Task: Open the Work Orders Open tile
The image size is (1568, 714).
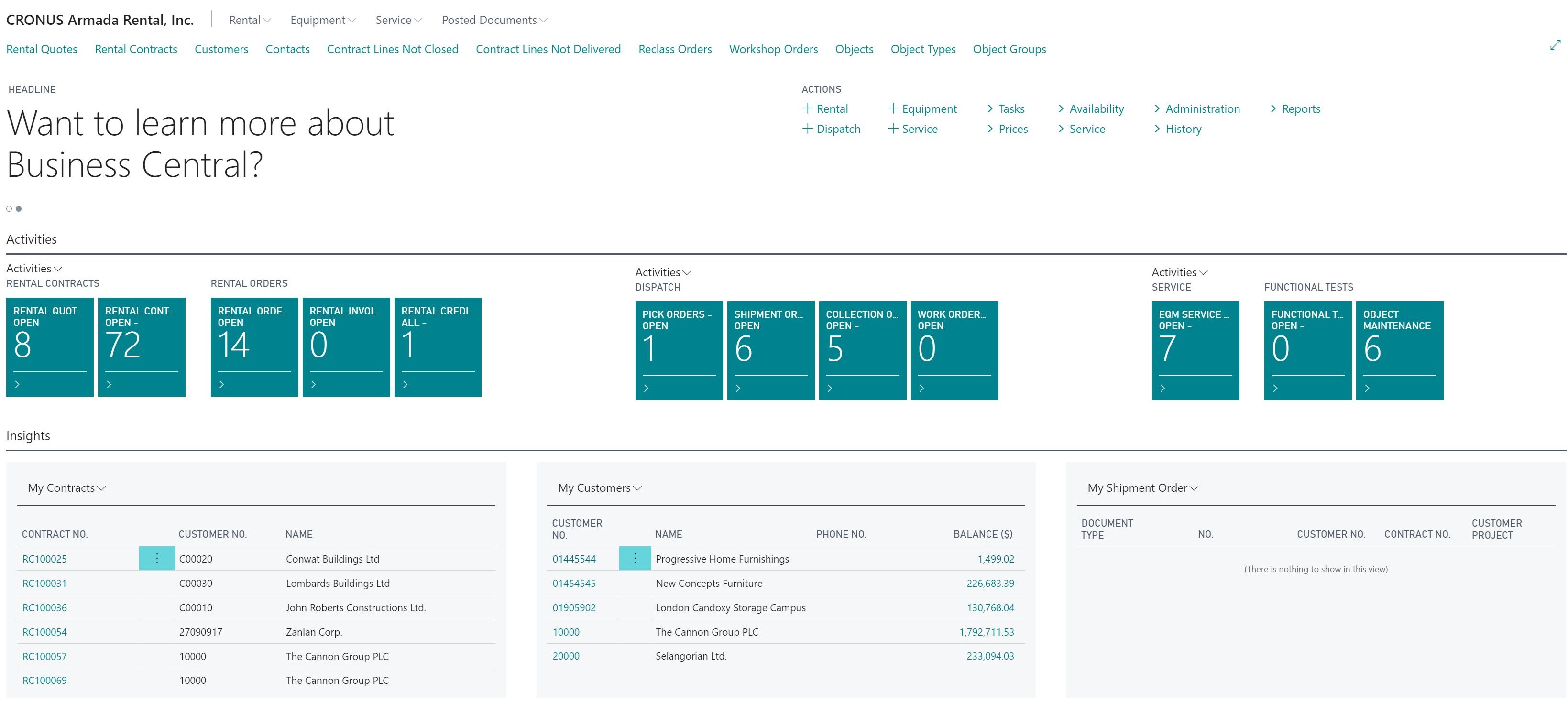Action: (x=953, y=350)
